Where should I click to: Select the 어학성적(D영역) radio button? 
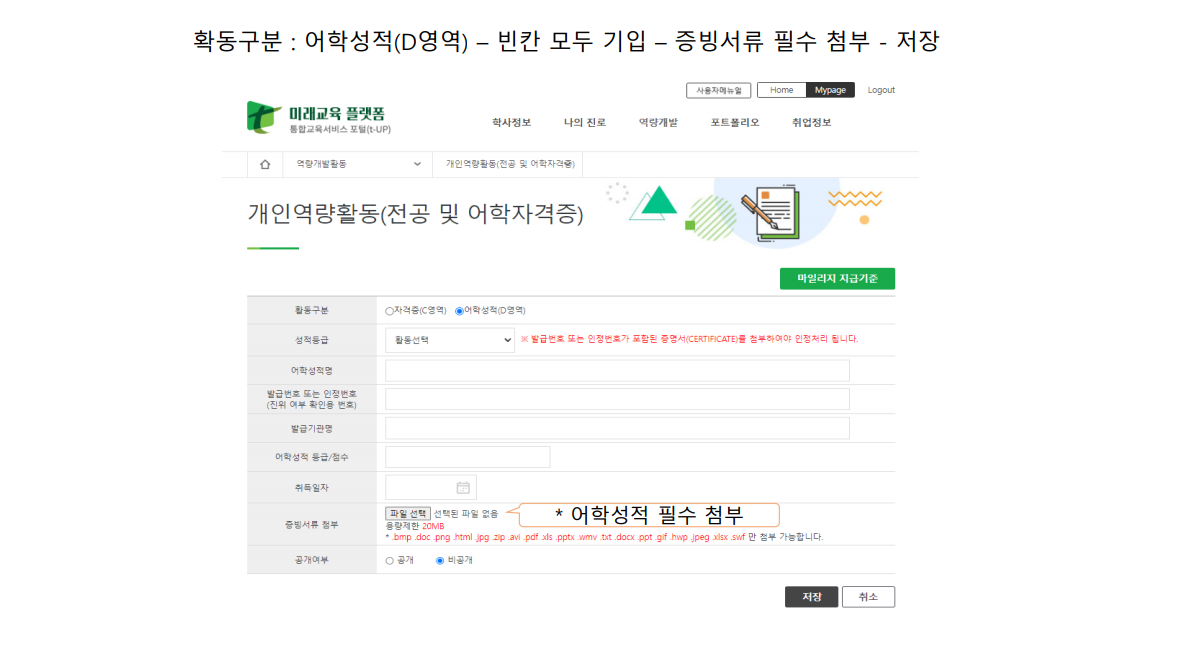(x=459, y=311)
